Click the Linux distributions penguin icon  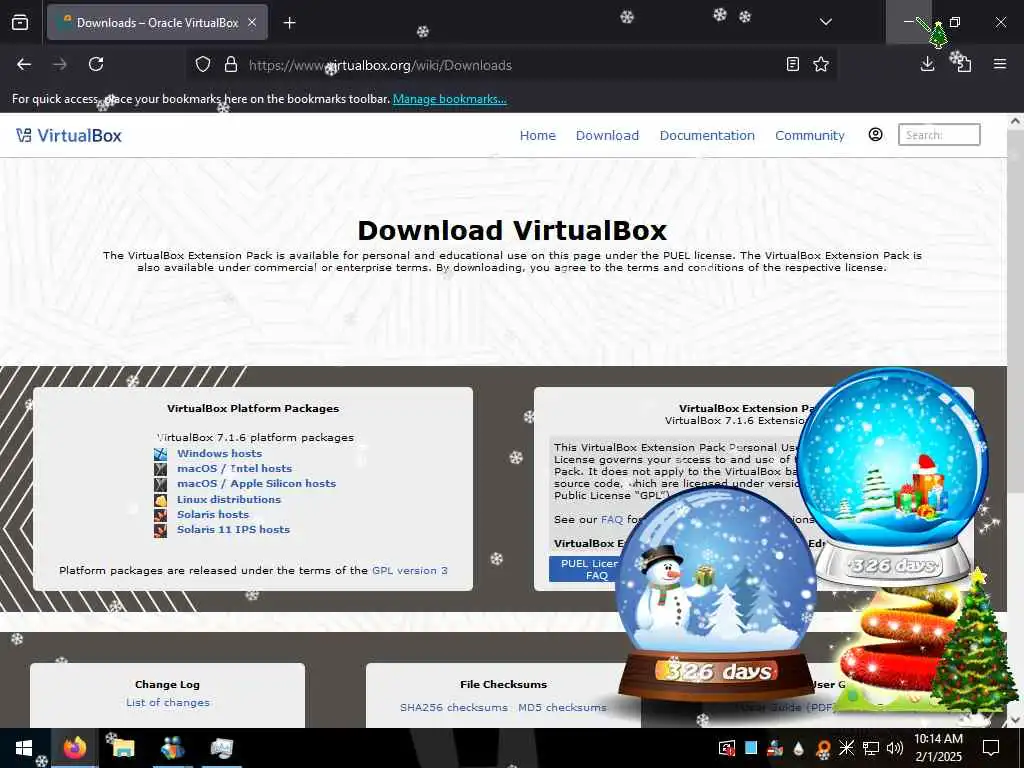161,500
